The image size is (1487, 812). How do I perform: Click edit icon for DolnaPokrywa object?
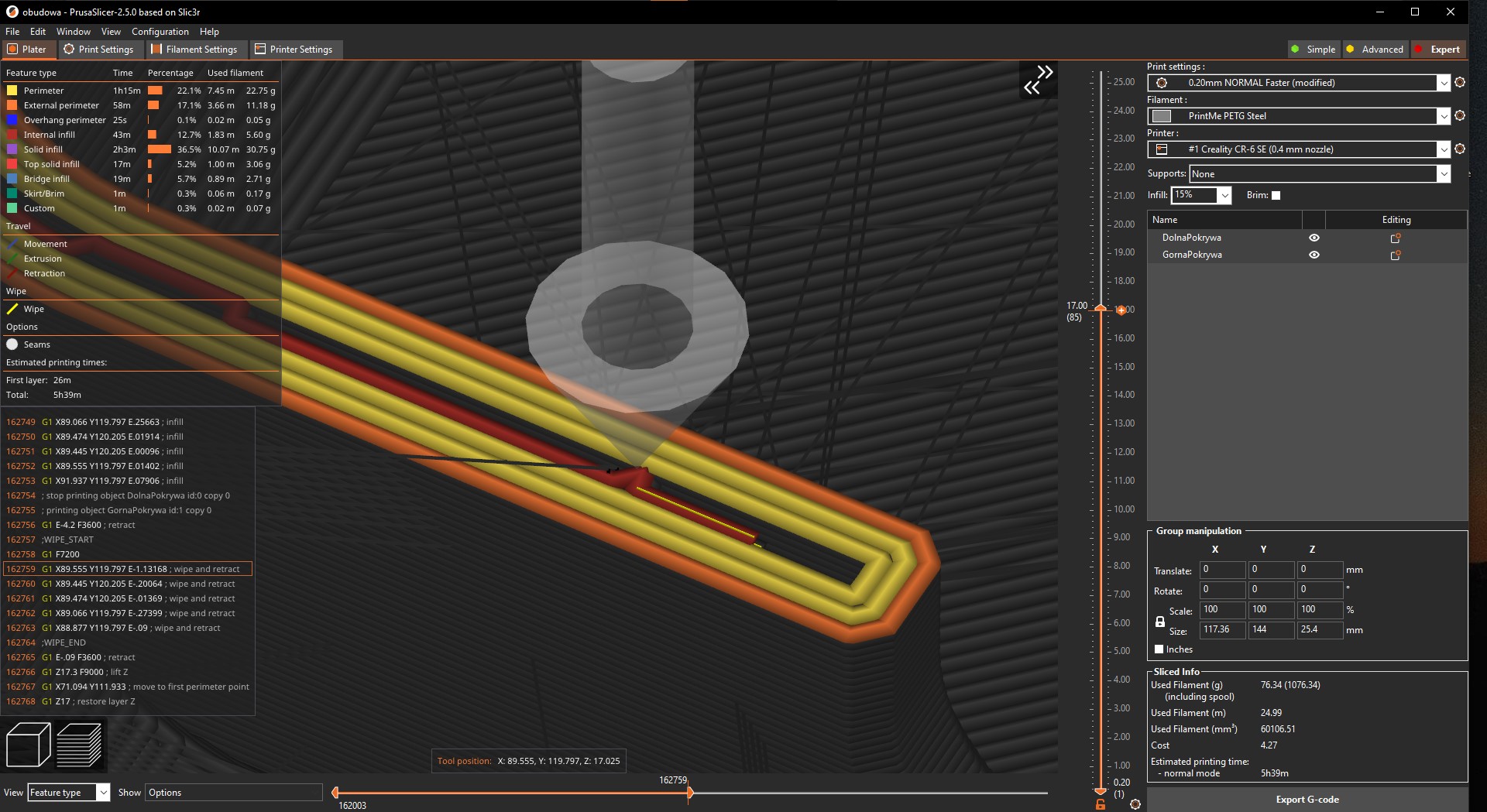coord(1396,238)
